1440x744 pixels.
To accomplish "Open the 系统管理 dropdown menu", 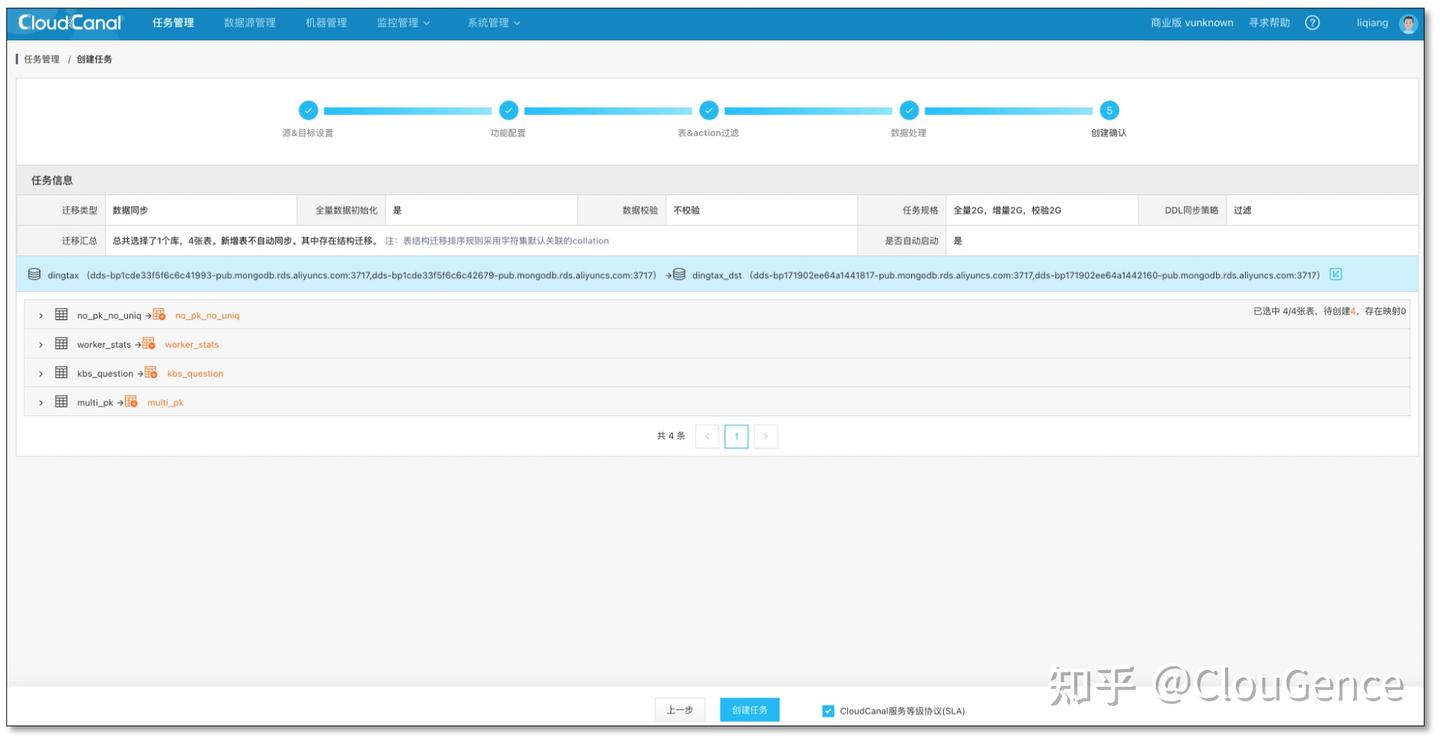I will 489,22.
